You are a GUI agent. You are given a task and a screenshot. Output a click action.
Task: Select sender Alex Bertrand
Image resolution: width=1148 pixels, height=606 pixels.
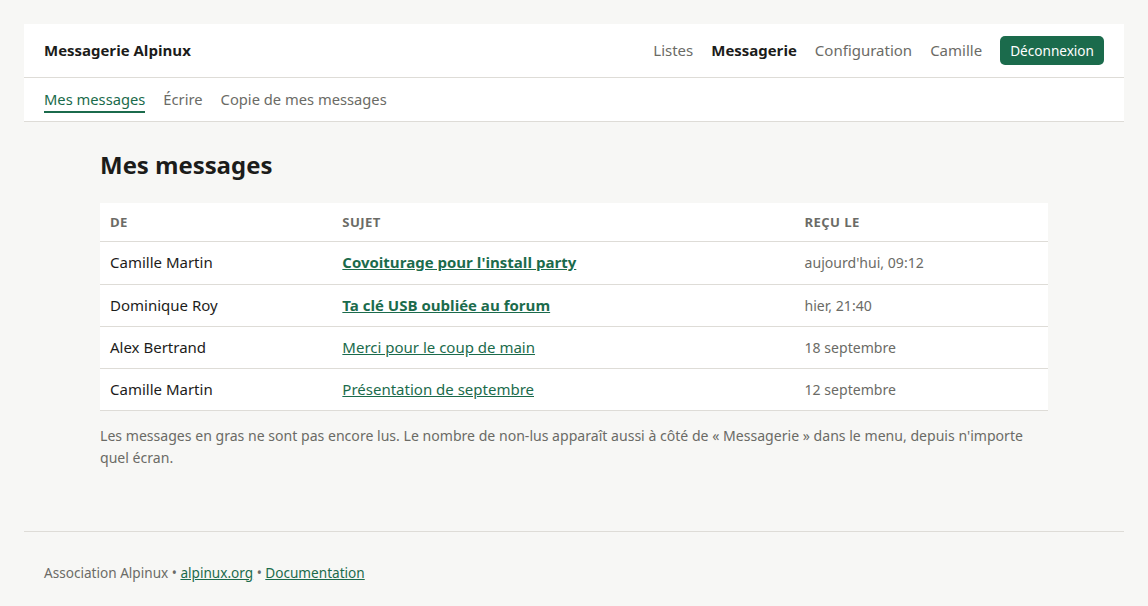[157, 348]
